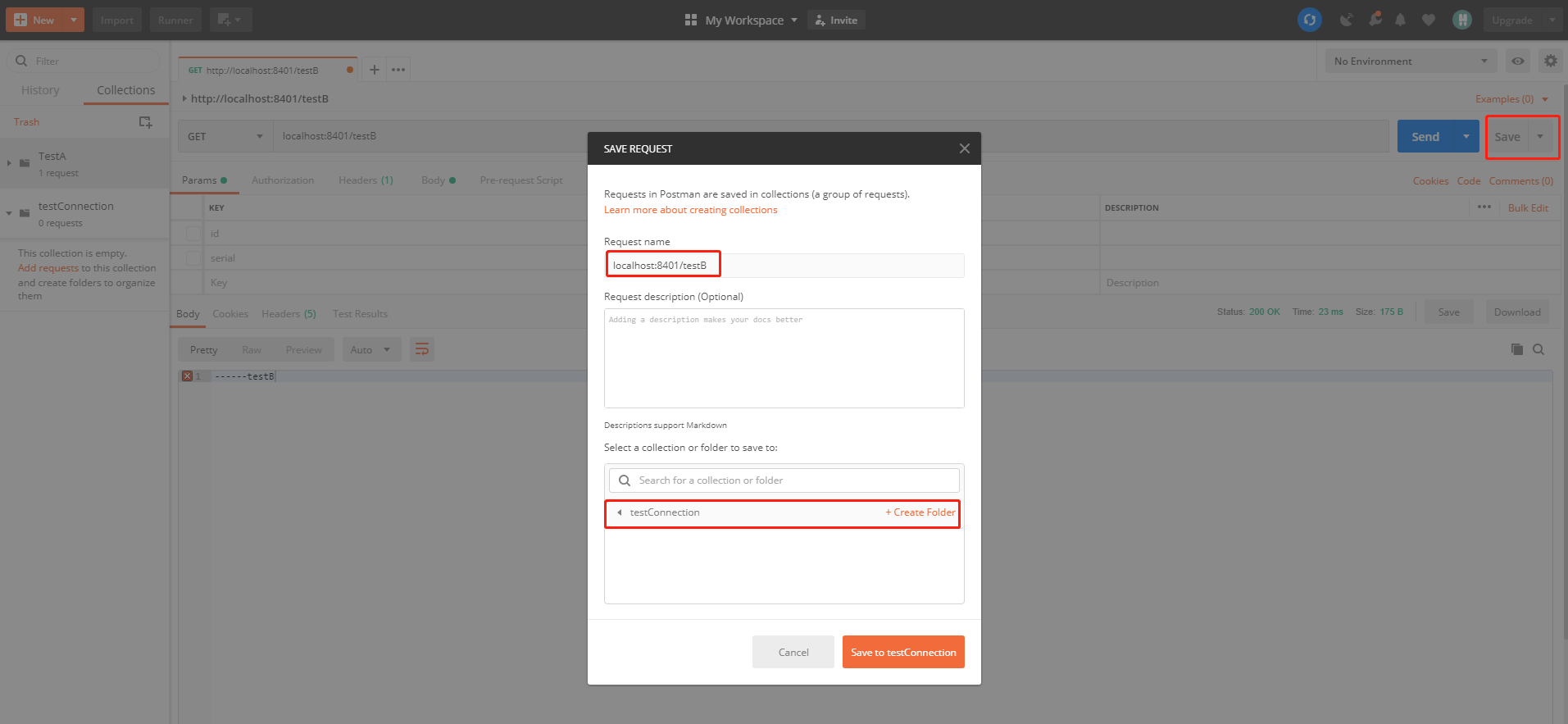1568x724 pixels.
Task: Open manage environments gear icon
Action: 1550,61
